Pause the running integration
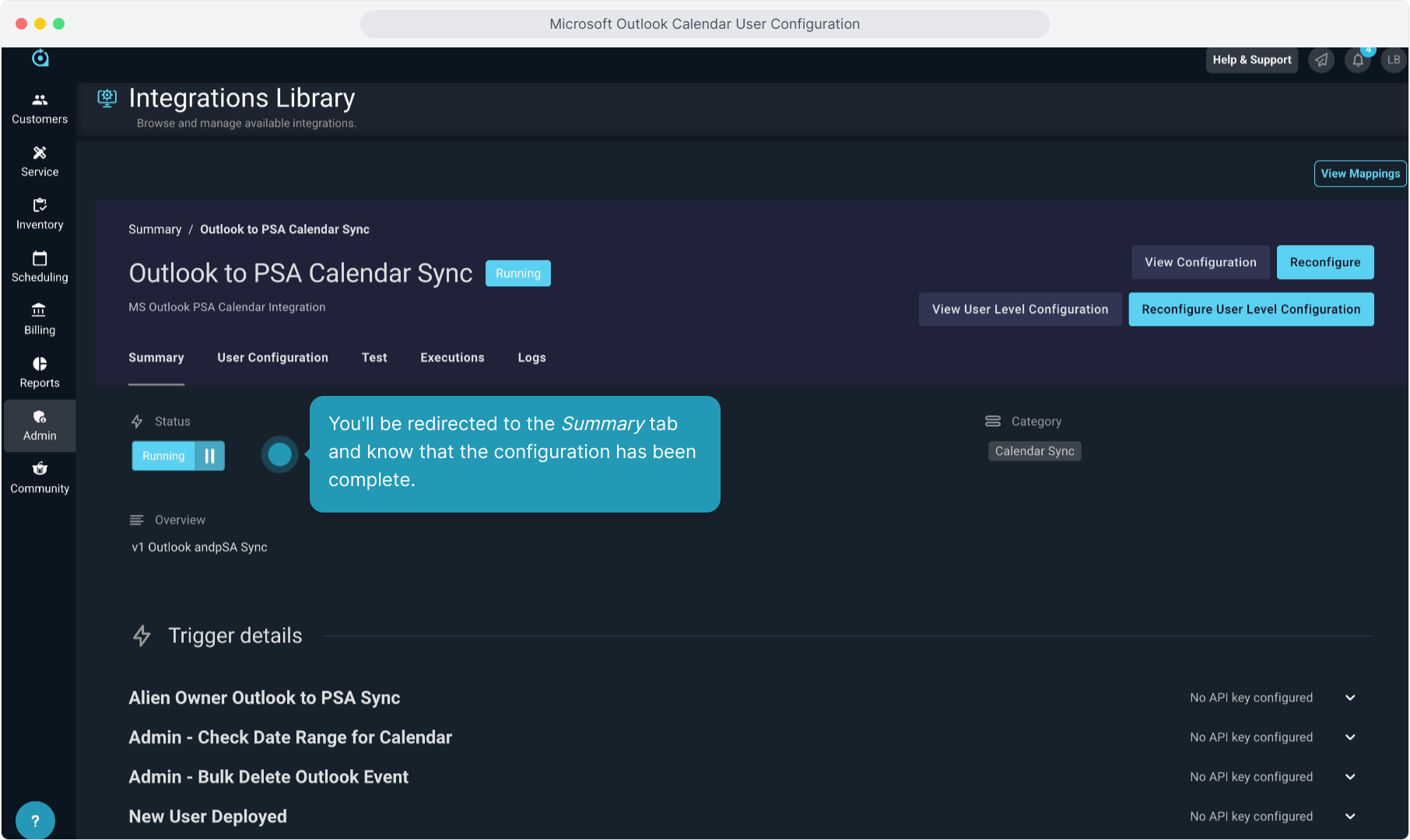This screenshot has height=840, width=1410. 209,456
